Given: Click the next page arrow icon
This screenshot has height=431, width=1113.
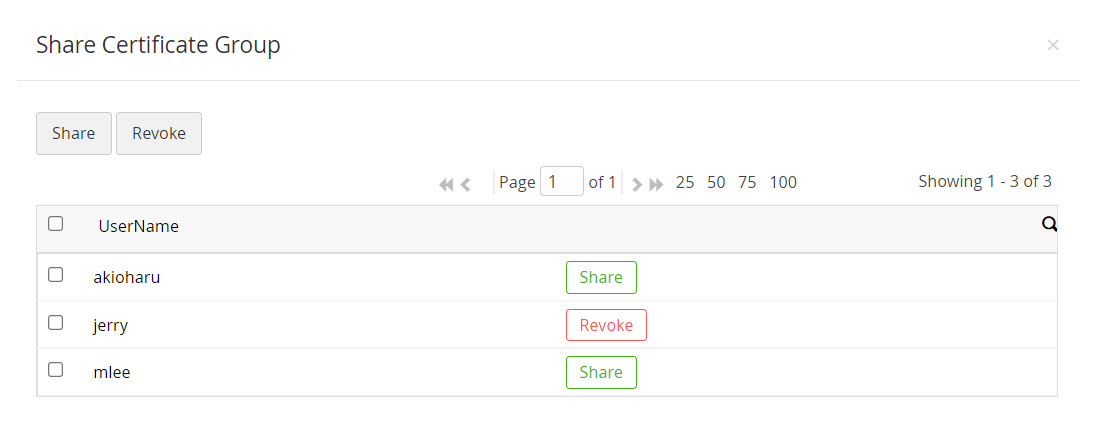Looking at the screenshot, I should click(637, 184).
